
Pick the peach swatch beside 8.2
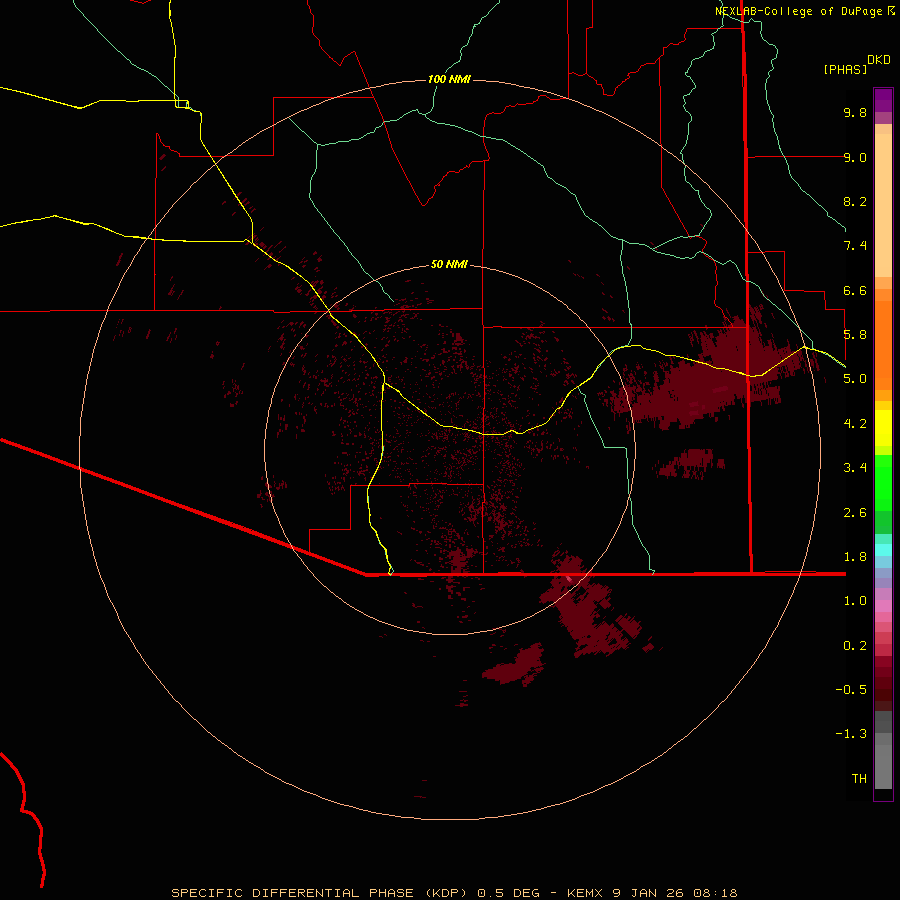[x=883, y=205]
